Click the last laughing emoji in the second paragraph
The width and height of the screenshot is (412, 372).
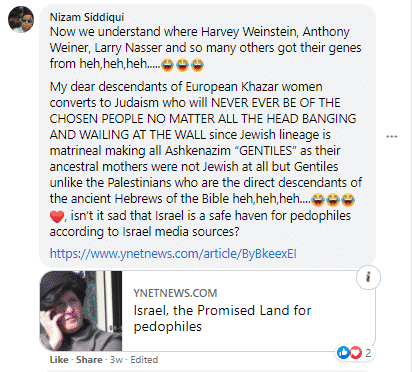(x=348, y=200)
